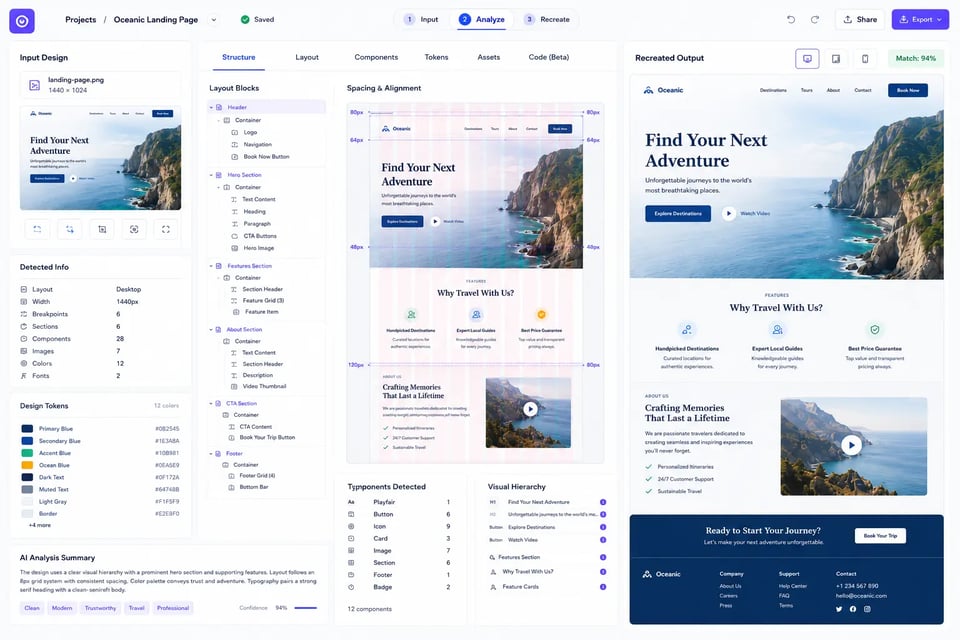
Task: Click badge beside 'Explore Destinations' hierarchy row
Action: pyautogui.click(x=602, y=527)
